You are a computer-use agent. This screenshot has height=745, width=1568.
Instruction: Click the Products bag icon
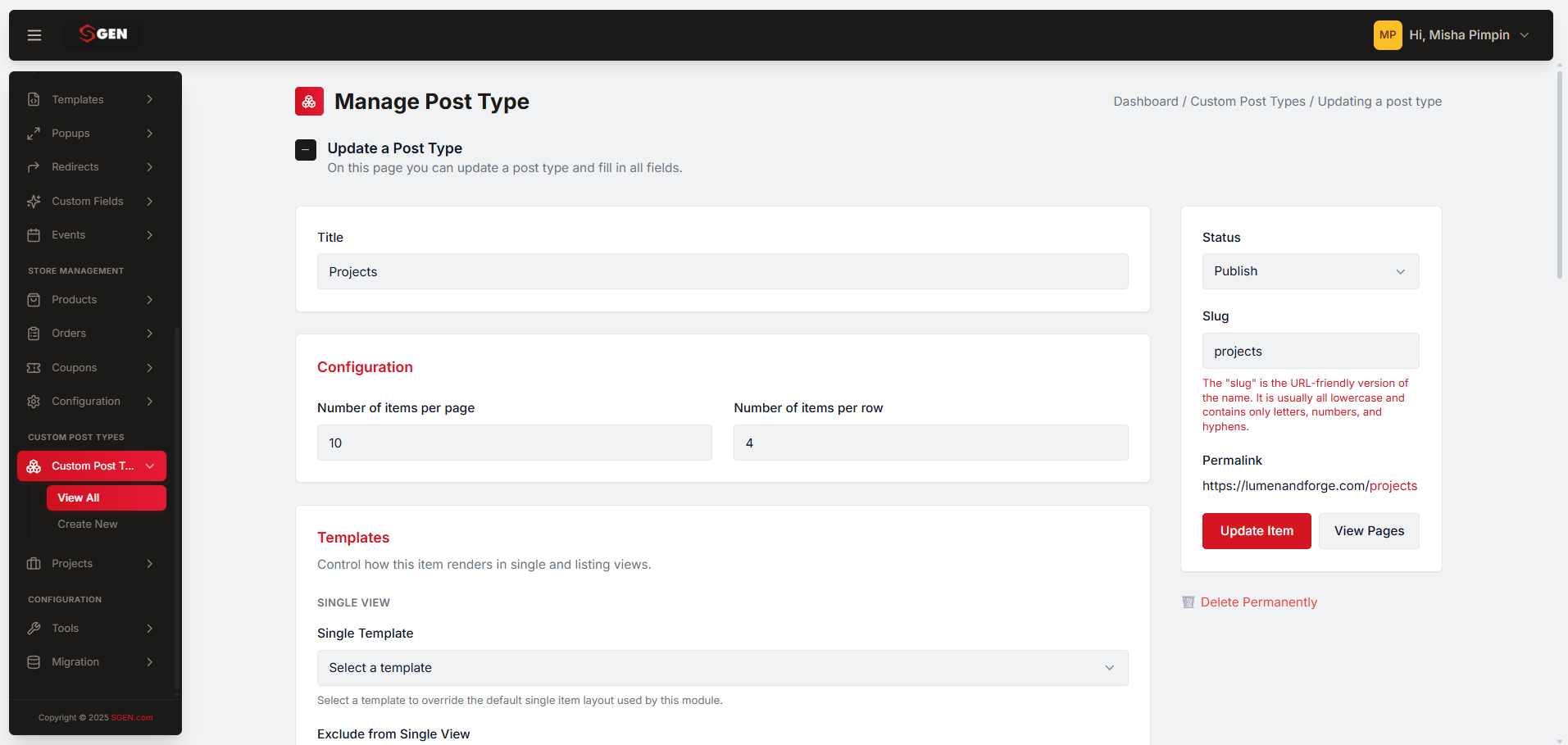[34, 300]
